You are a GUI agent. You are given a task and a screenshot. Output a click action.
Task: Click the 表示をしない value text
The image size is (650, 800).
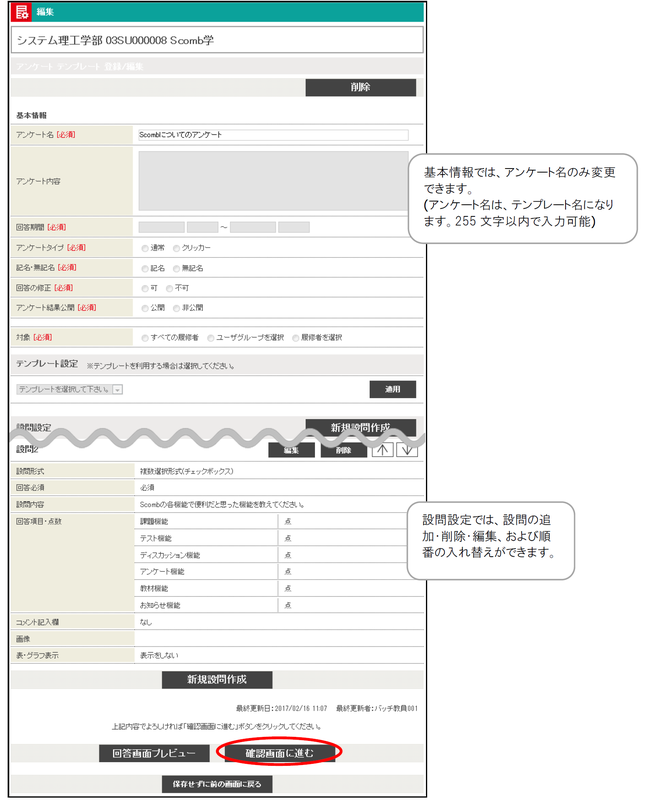point(159,655)
